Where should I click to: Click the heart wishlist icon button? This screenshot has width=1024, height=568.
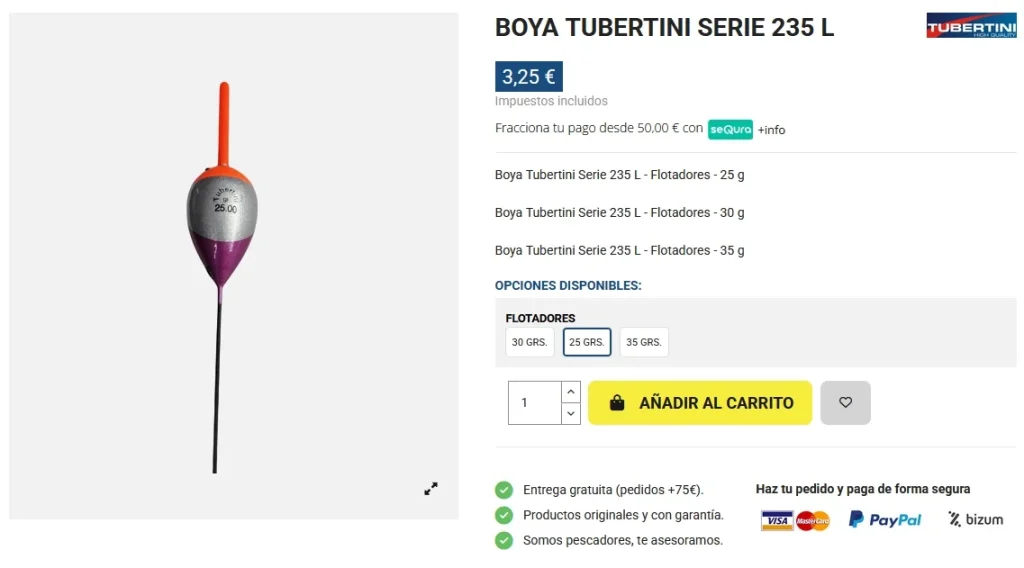[845, 403]
